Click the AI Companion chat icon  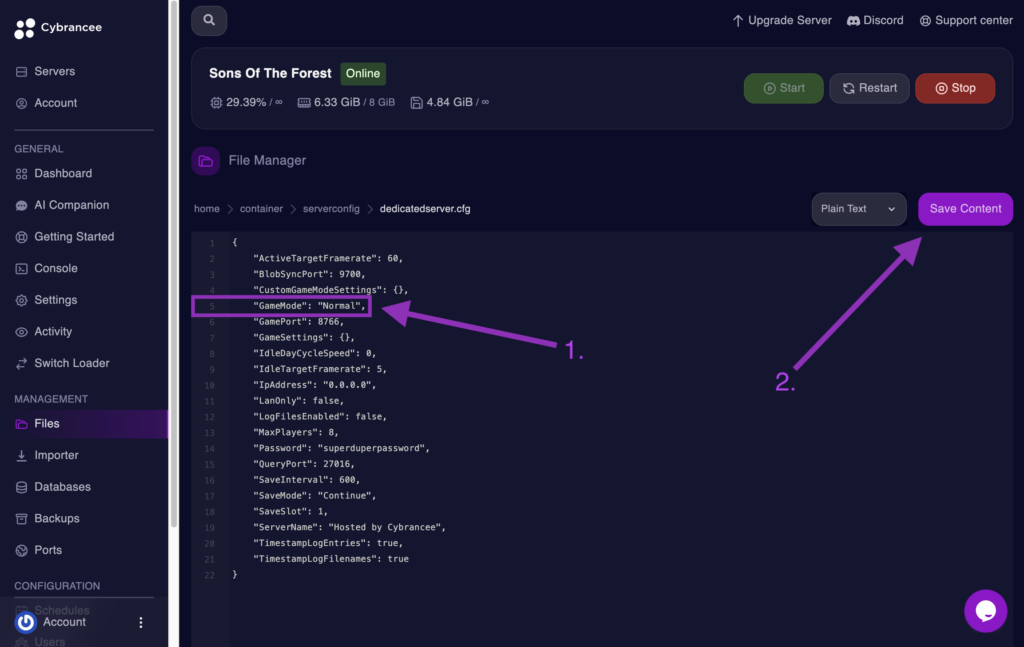(22, 205)
